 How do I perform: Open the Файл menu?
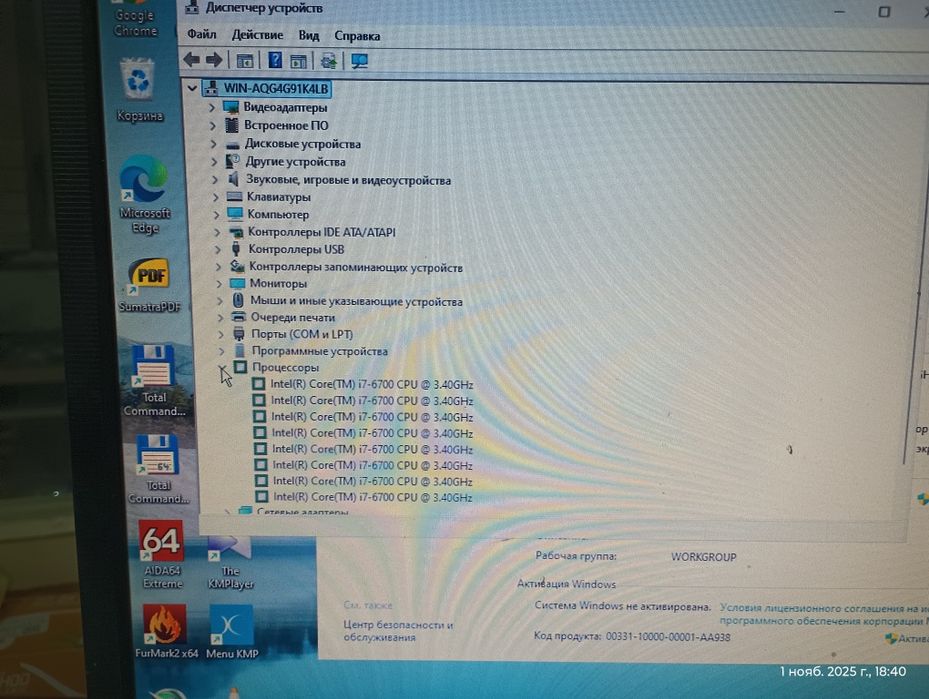tap(201, 34)
